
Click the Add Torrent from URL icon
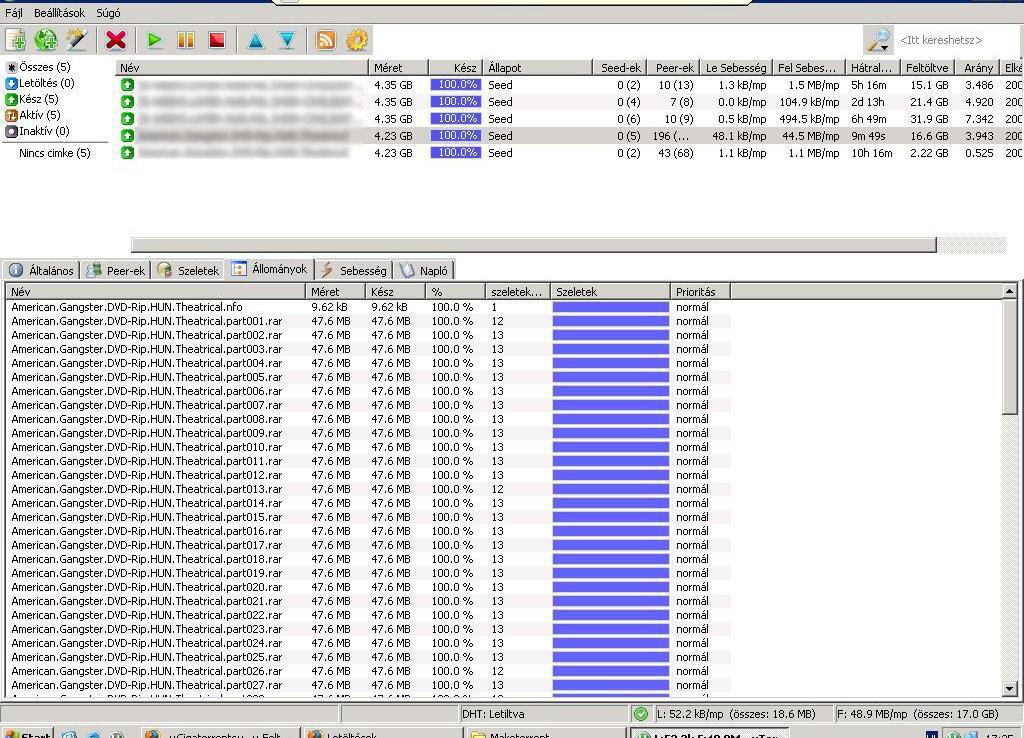[46, 40]
